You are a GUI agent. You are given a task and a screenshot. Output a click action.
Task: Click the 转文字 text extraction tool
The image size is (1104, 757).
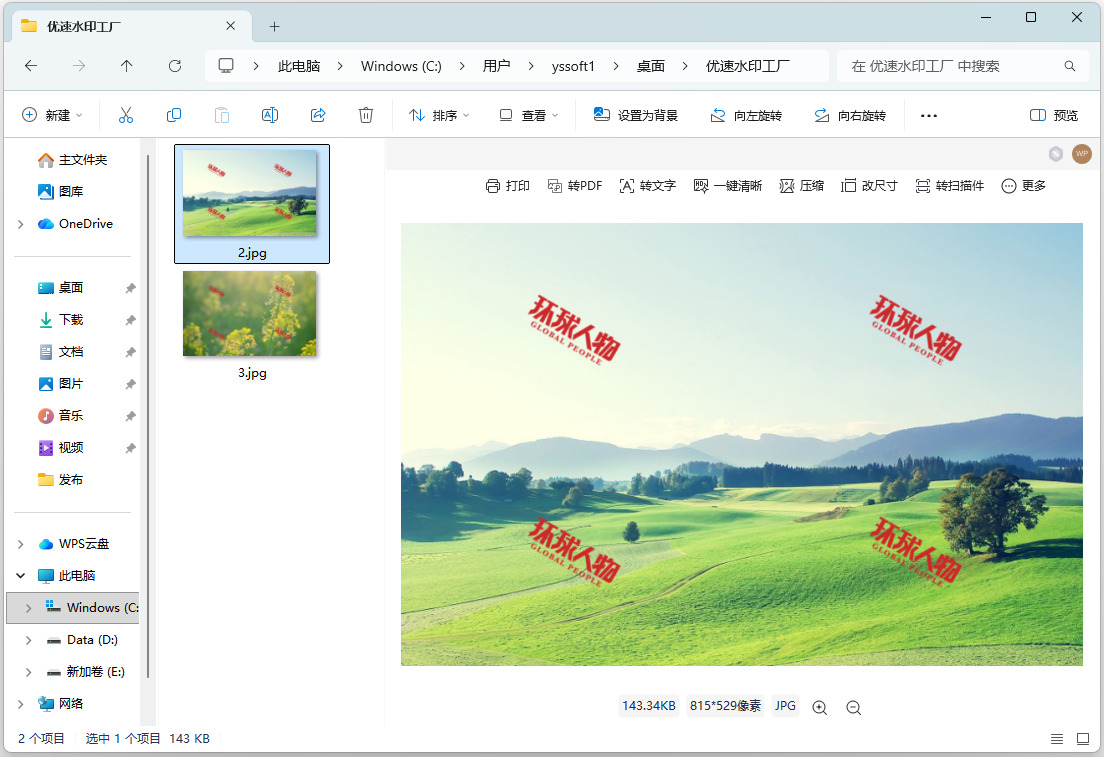(x=648, y=186)
